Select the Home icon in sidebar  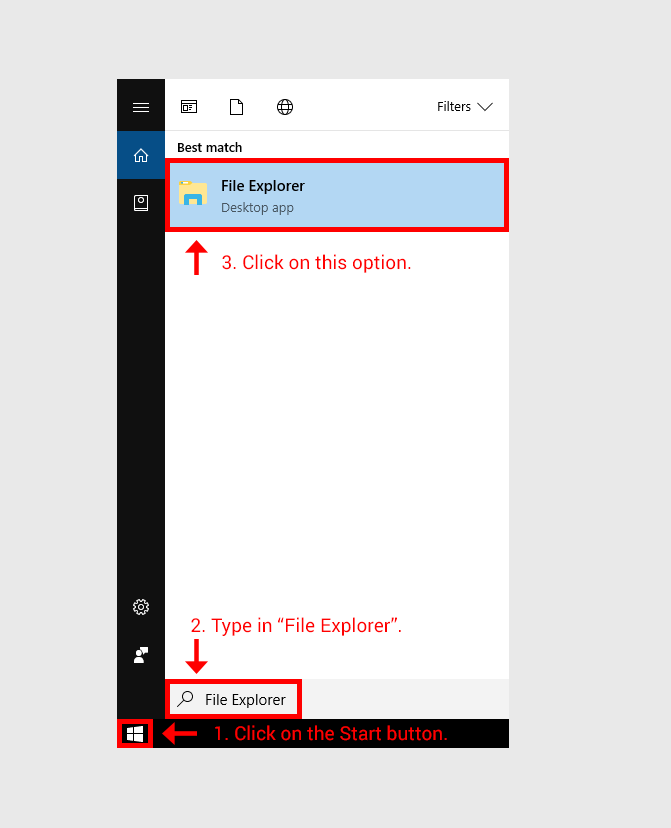[141, 155]
